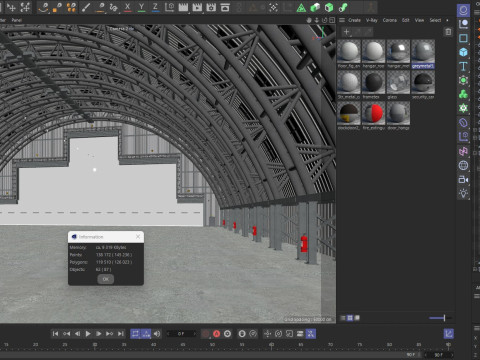
Task: Toggle position key recording icon
Action: [268, 334]
